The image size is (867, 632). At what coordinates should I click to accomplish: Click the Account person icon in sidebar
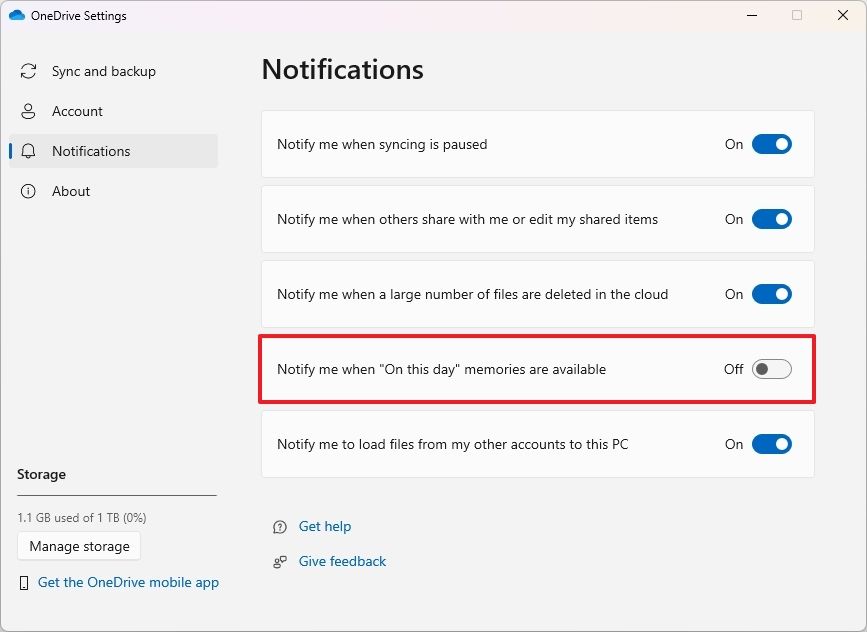[x=28, y=111]
